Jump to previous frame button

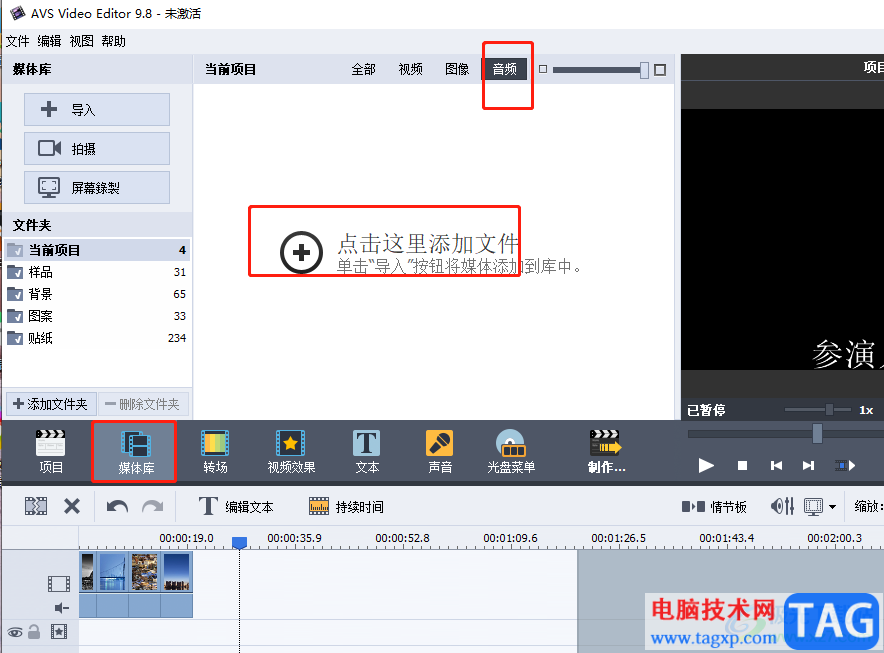776,465
